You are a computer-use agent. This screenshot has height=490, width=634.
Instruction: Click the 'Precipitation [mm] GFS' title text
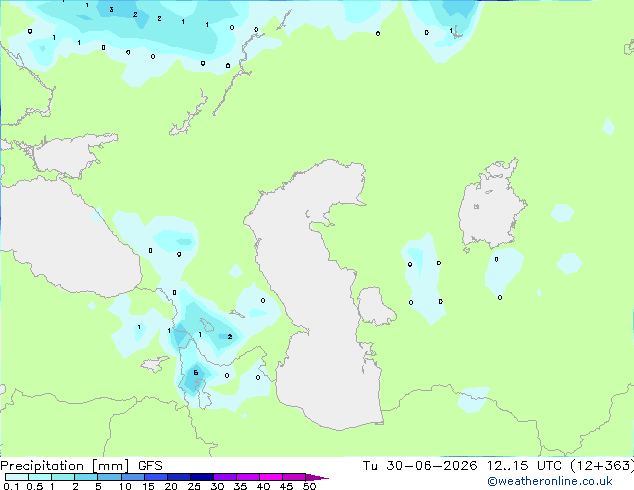[81, 466]
